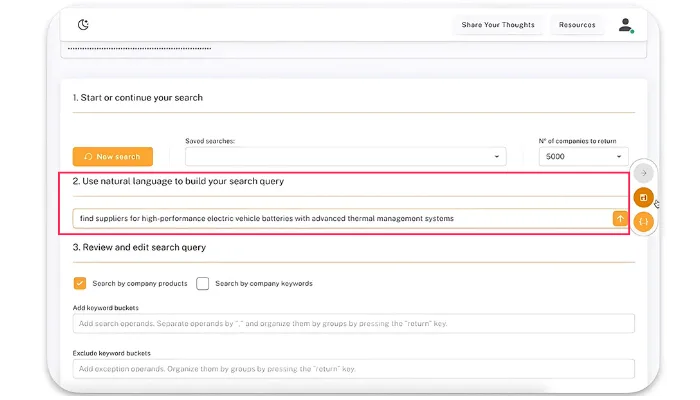This screenshot has height=400, width=700.
Task: Click the '2. Use natural language' heading
Action: tap(178, 181)
